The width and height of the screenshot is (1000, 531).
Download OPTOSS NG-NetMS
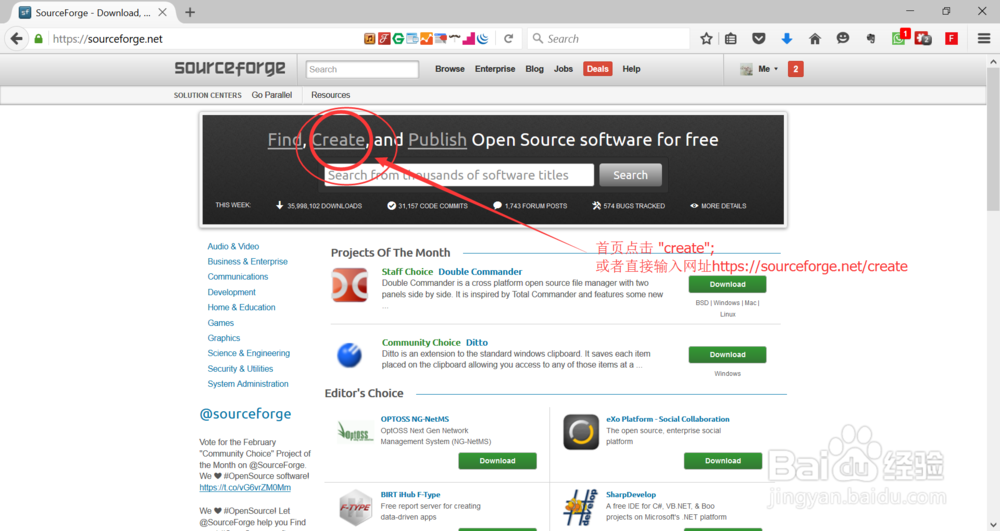497,460
